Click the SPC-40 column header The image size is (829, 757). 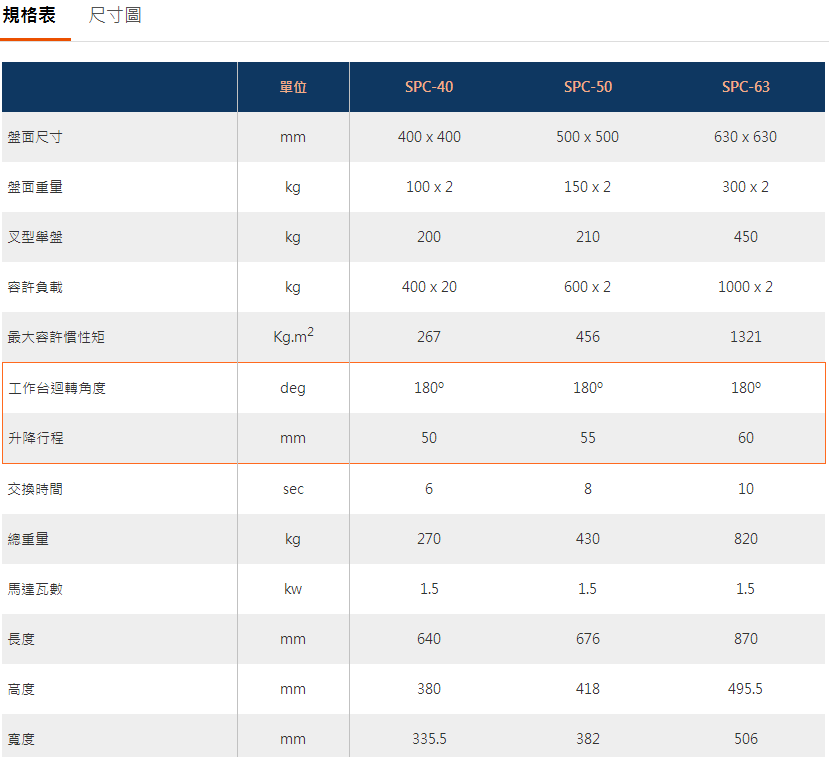tap(429, 87)
